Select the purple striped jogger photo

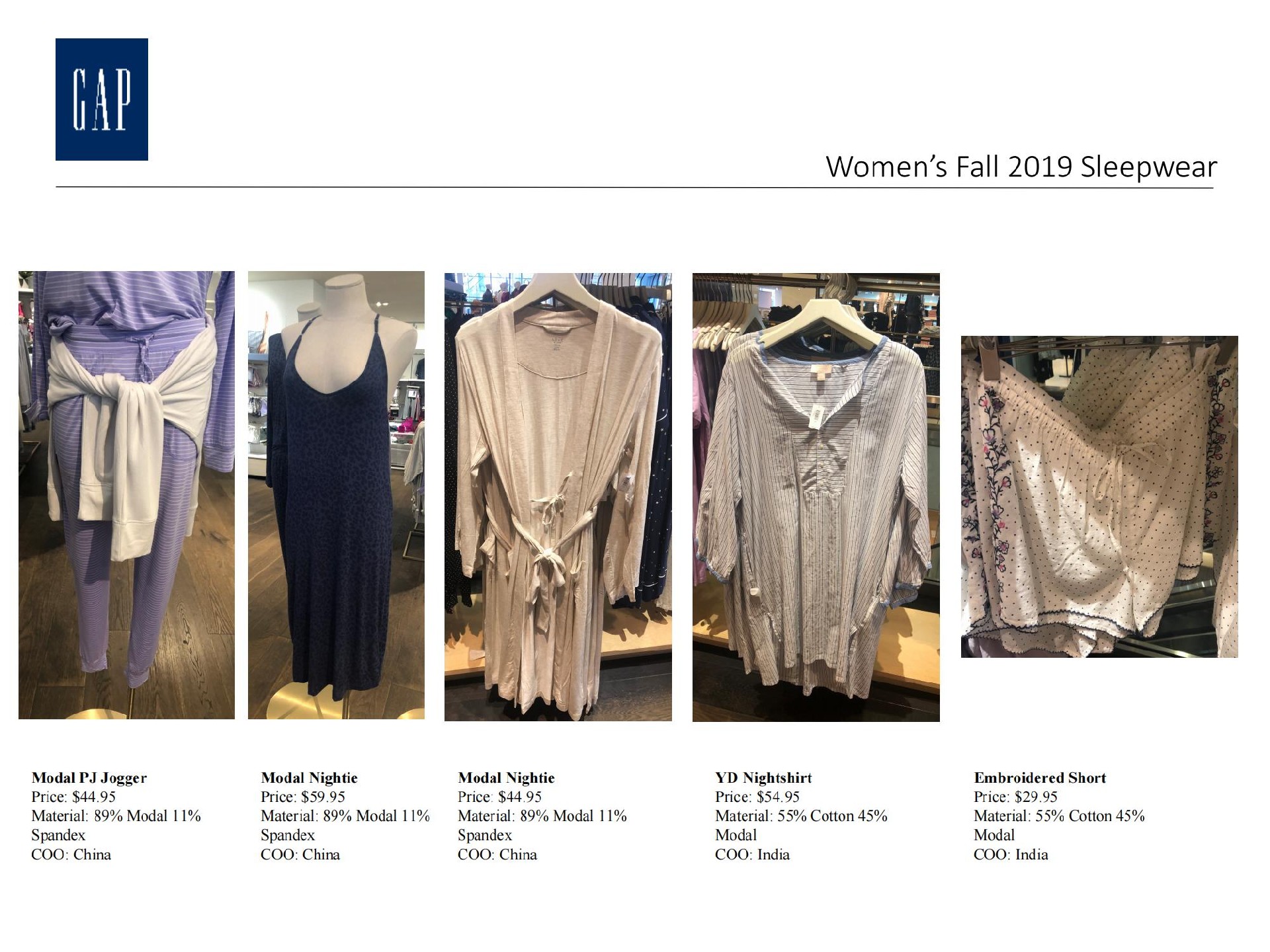pyautogui.click(x=126, y=495)
